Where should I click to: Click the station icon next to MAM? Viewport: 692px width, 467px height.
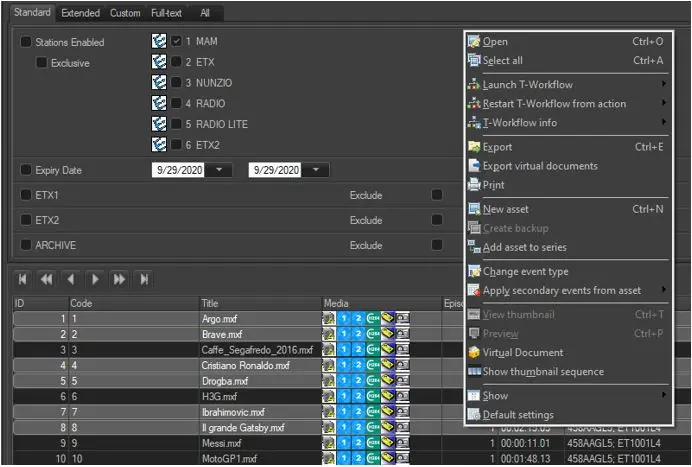coord(158,42)
